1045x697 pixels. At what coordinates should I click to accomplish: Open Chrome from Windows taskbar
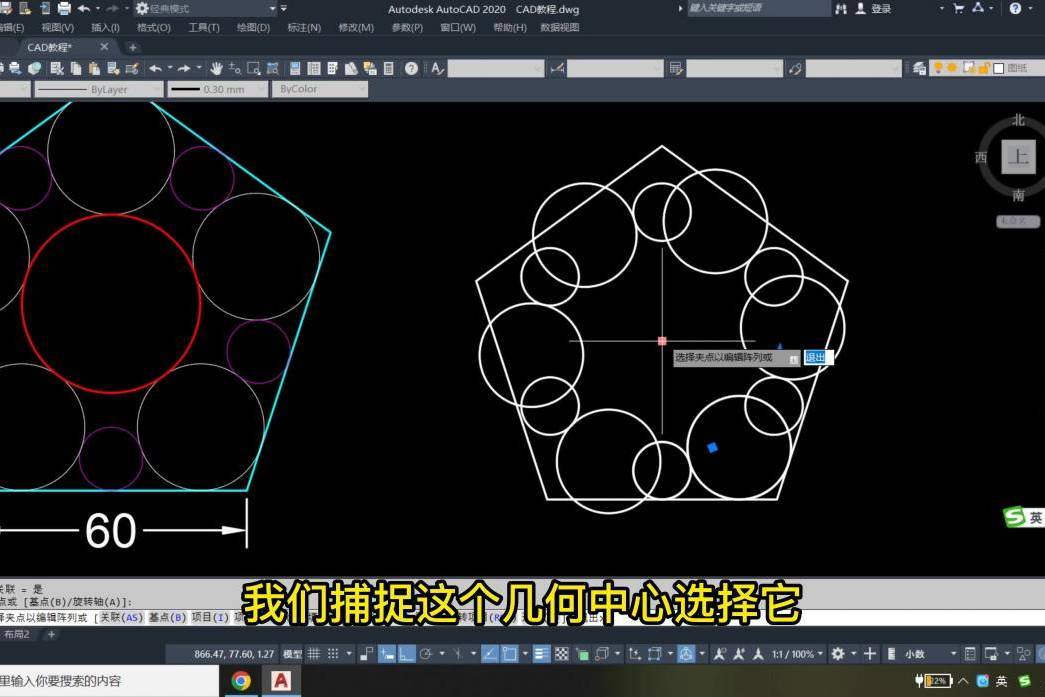[241, 680]
